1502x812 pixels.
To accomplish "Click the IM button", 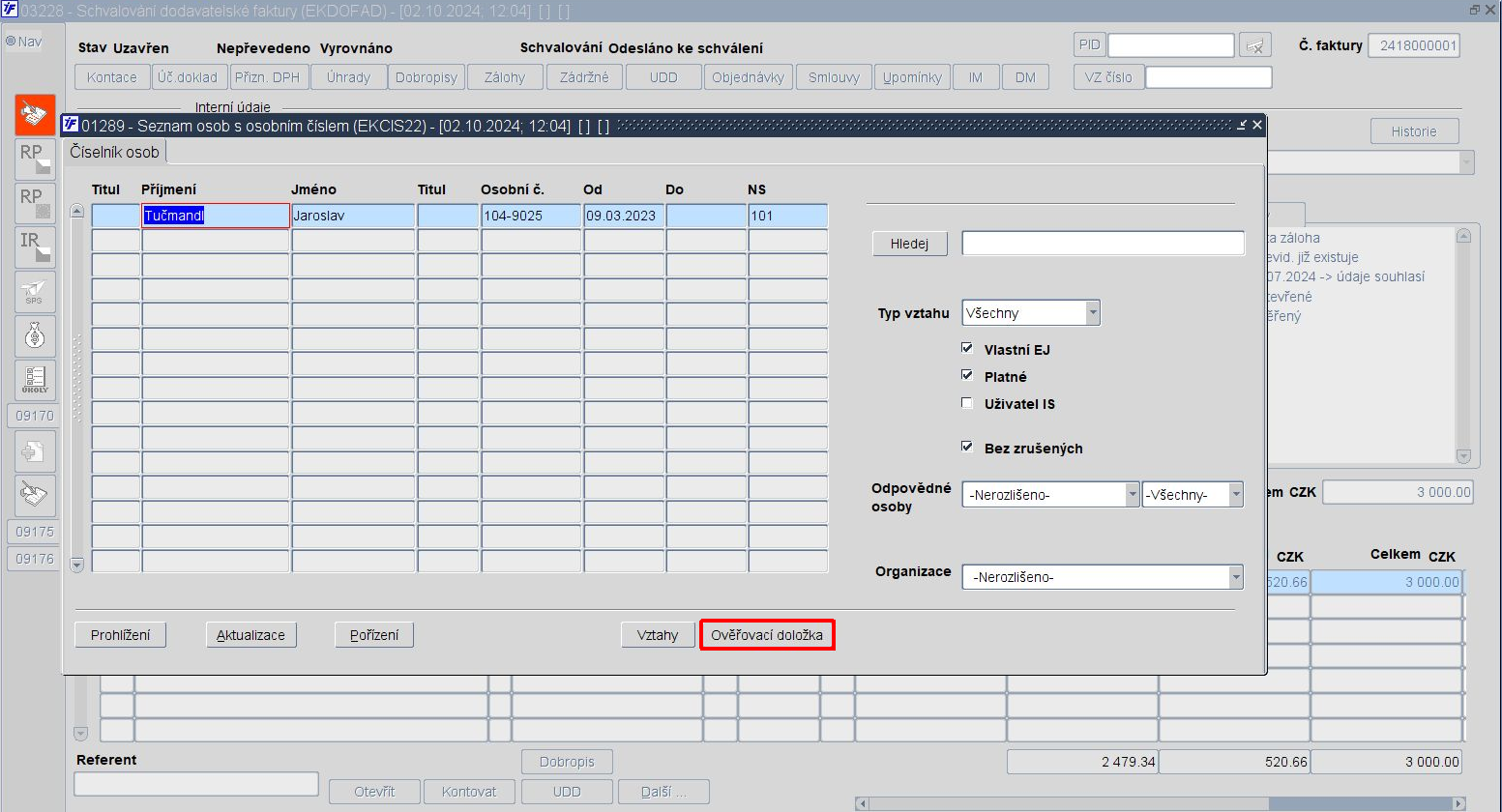I will (x=975, y=77).
